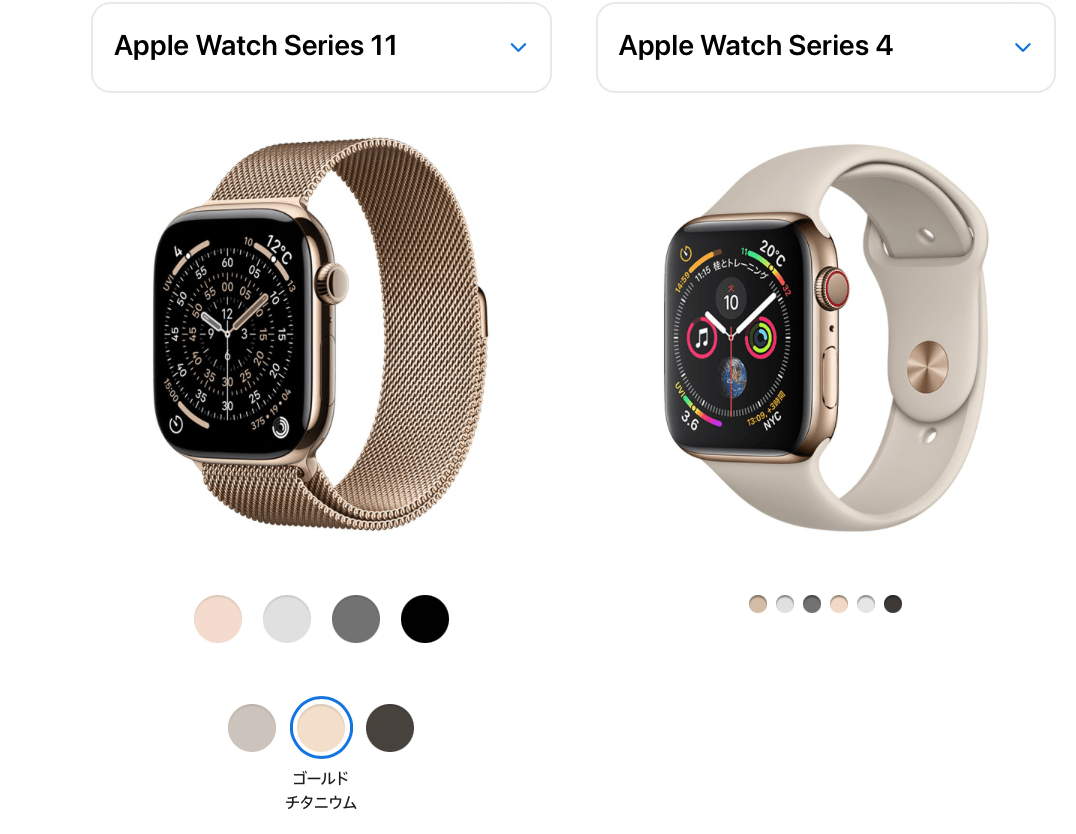Click the gold Series 11 Milanese loop watch image

[x=320, y=334]
